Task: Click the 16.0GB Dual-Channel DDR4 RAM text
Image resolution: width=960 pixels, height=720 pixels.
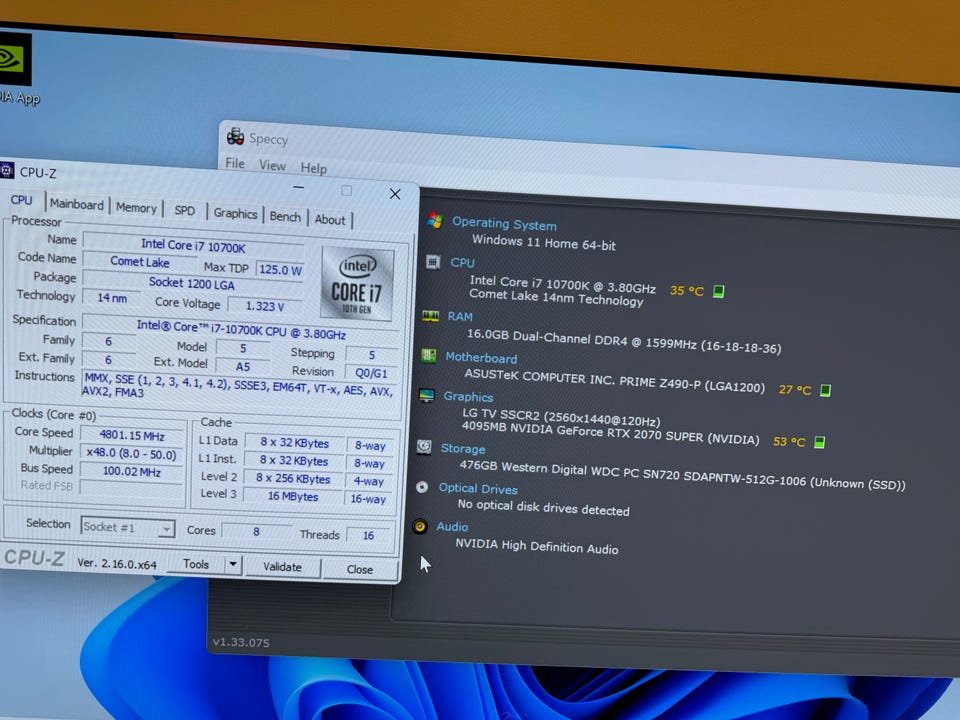Action: tap(624, 341)
